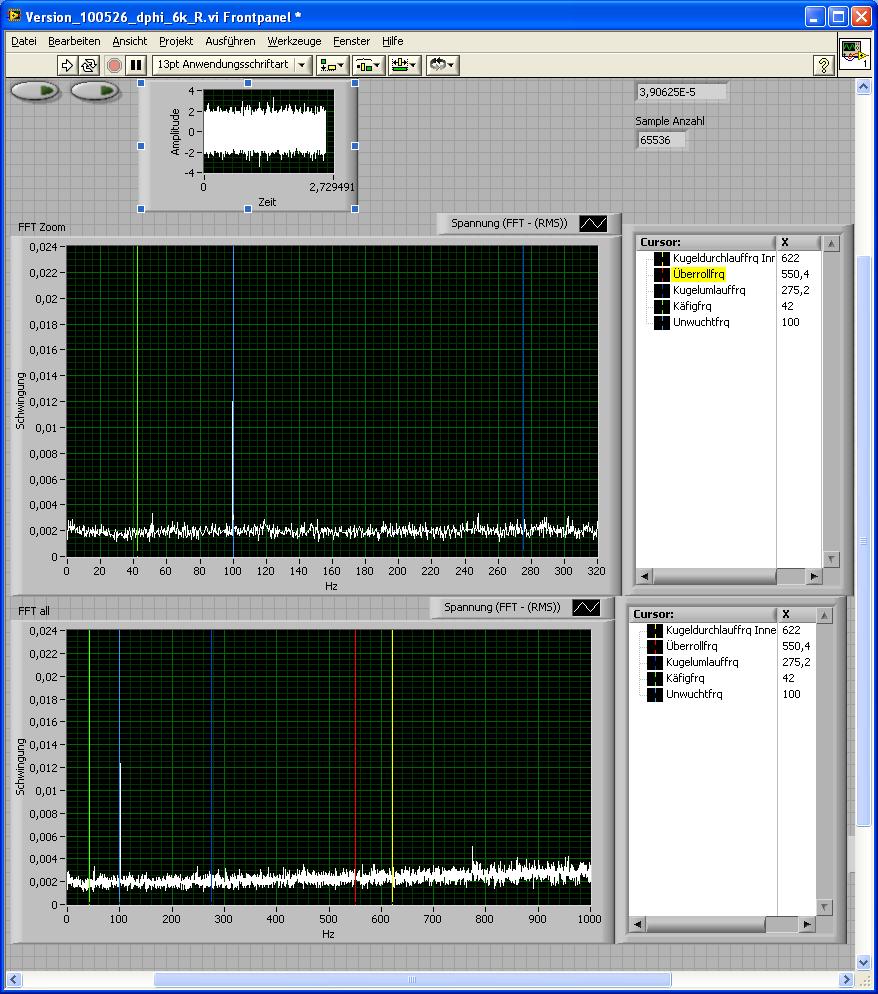Open the Werkzeuge menu
Image resolution: width=878 pixels, height=994 pixels.
[294, 41]
